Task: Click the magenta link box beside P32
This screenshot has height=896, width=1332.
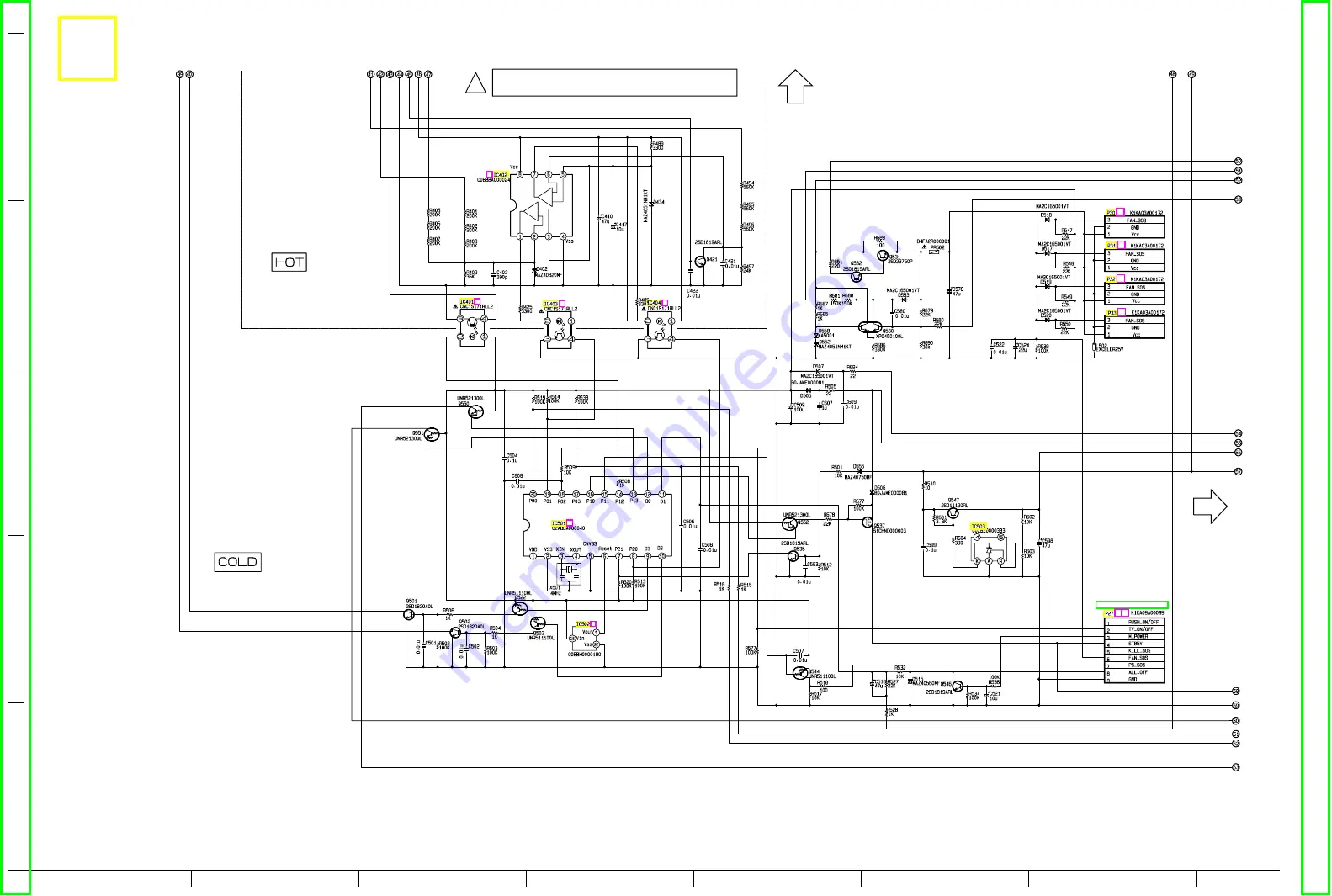Action: [1121, 278]
